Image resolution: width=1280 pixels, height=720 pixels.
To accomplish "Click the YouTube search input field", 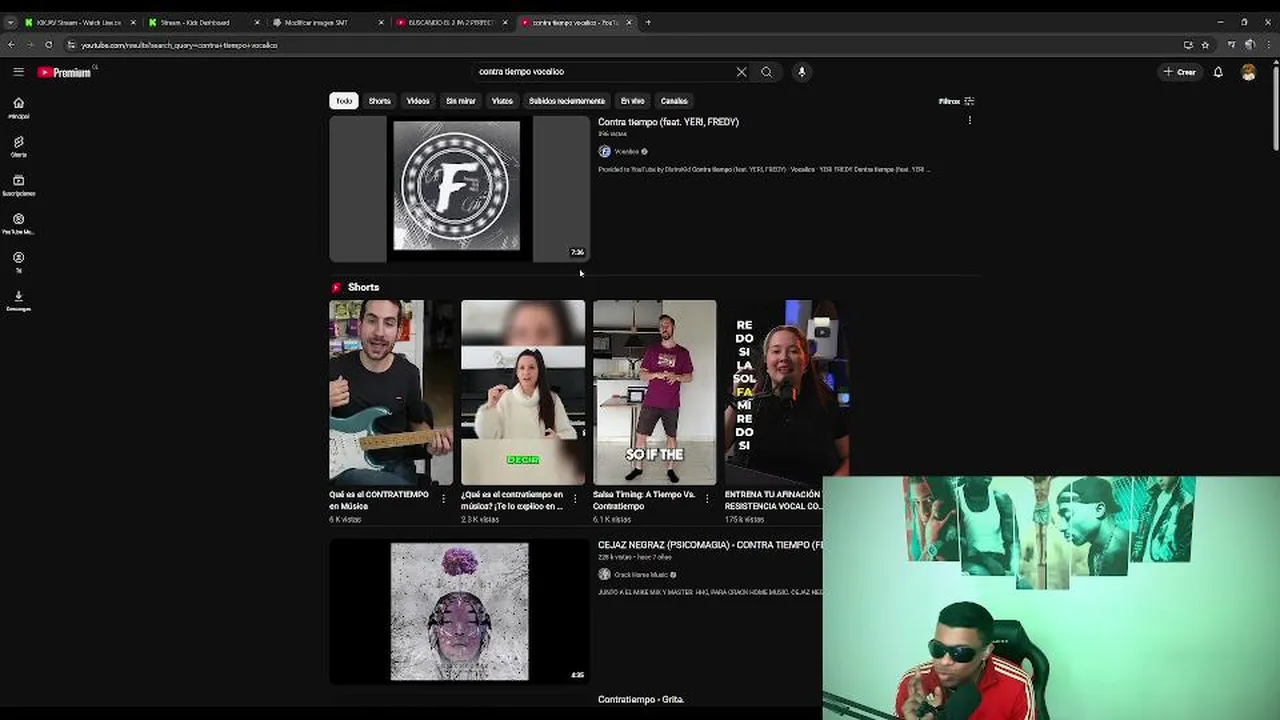I will tap(603, 72).
